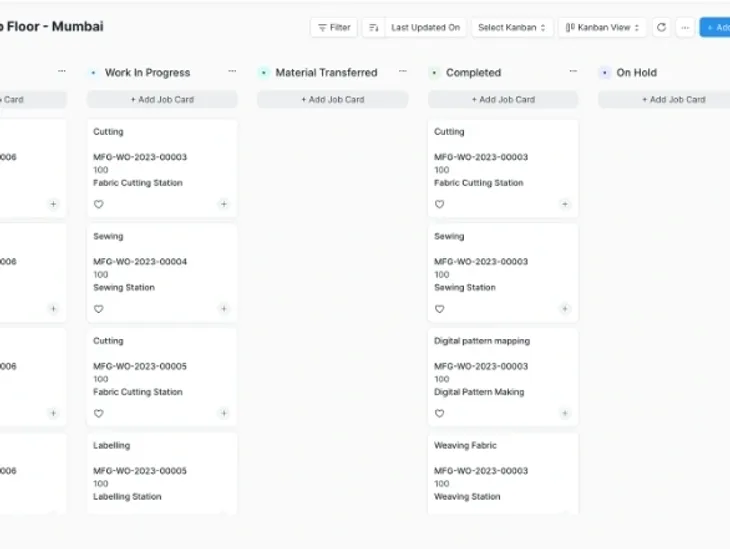The height and width of the screenshot is (549, 730).
Task: Add Job Card in Completed column
Action: [x=503, y=99]
